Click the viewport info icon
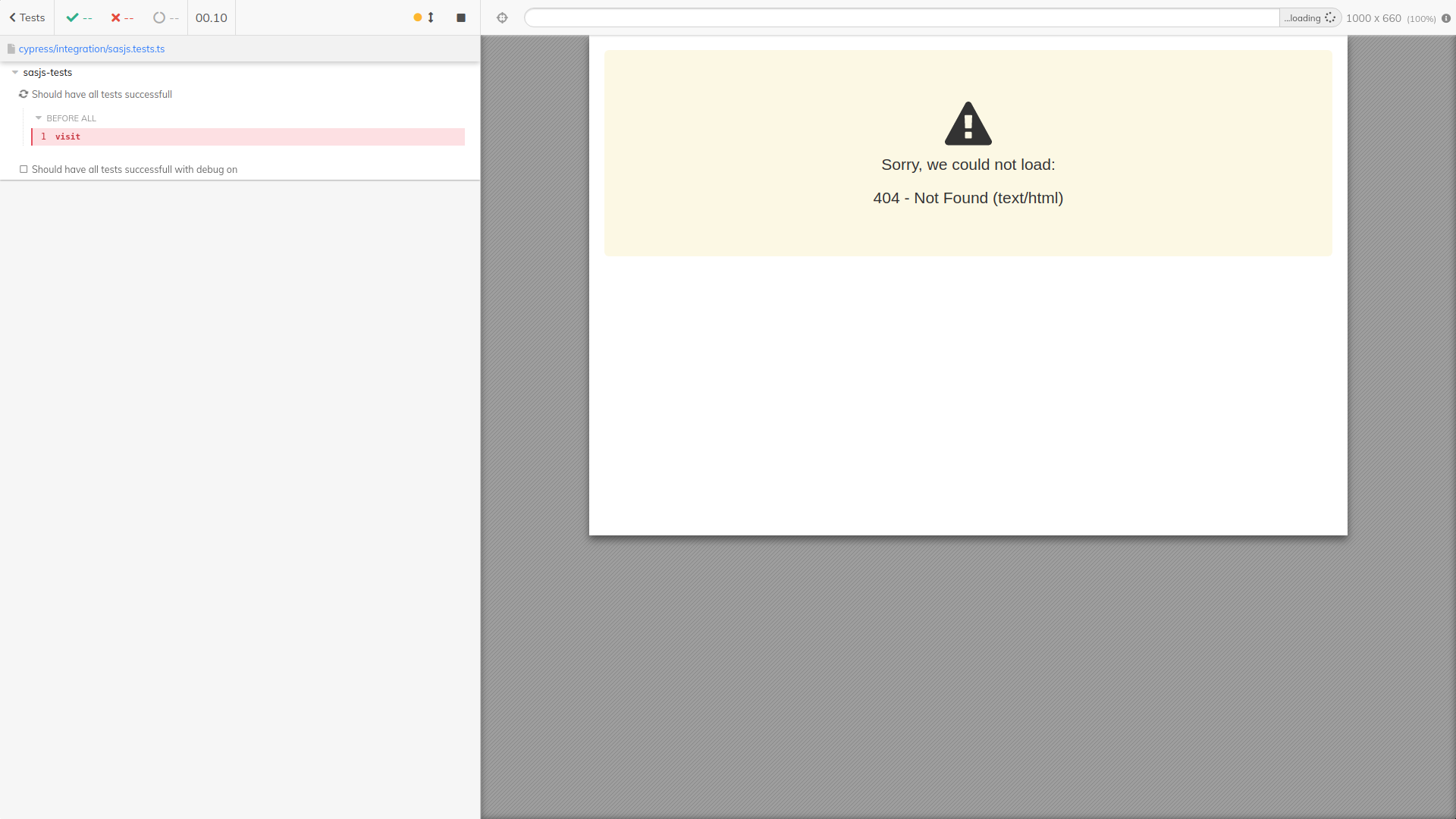1456x819 pixels. (x=1445, y=18)
